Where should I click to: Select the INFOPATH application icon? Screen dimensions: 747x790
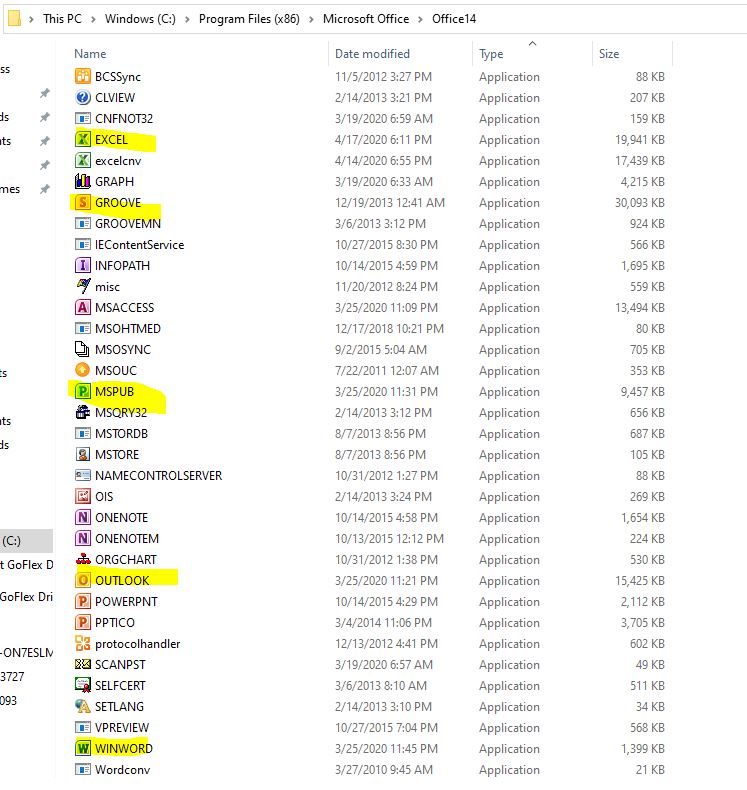[x=83, y=266]
